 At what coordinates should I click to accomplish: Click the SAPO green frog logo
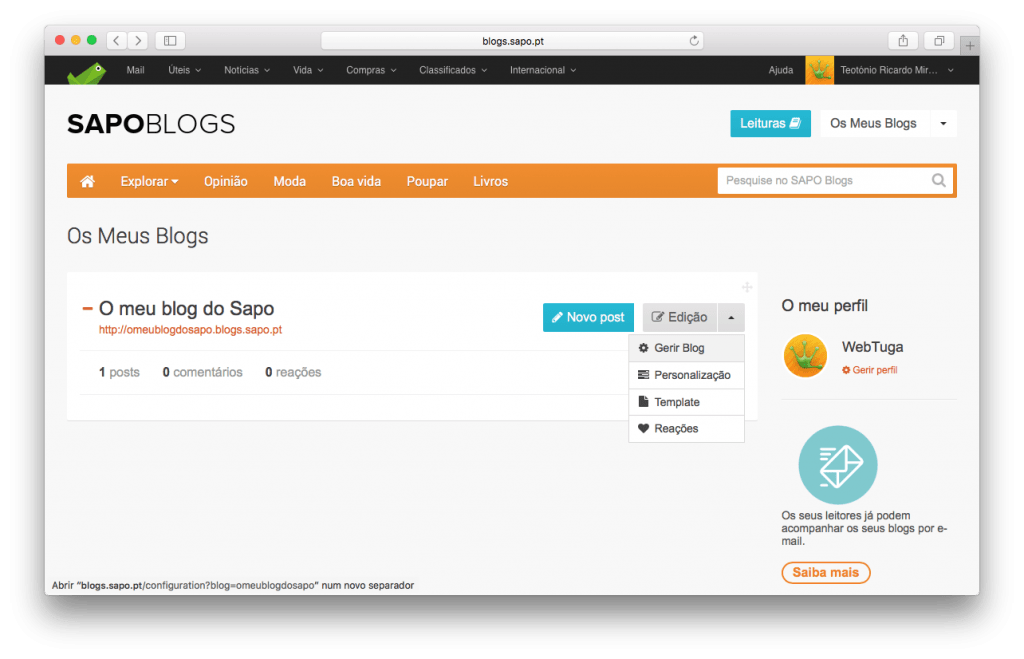(86, 72)
